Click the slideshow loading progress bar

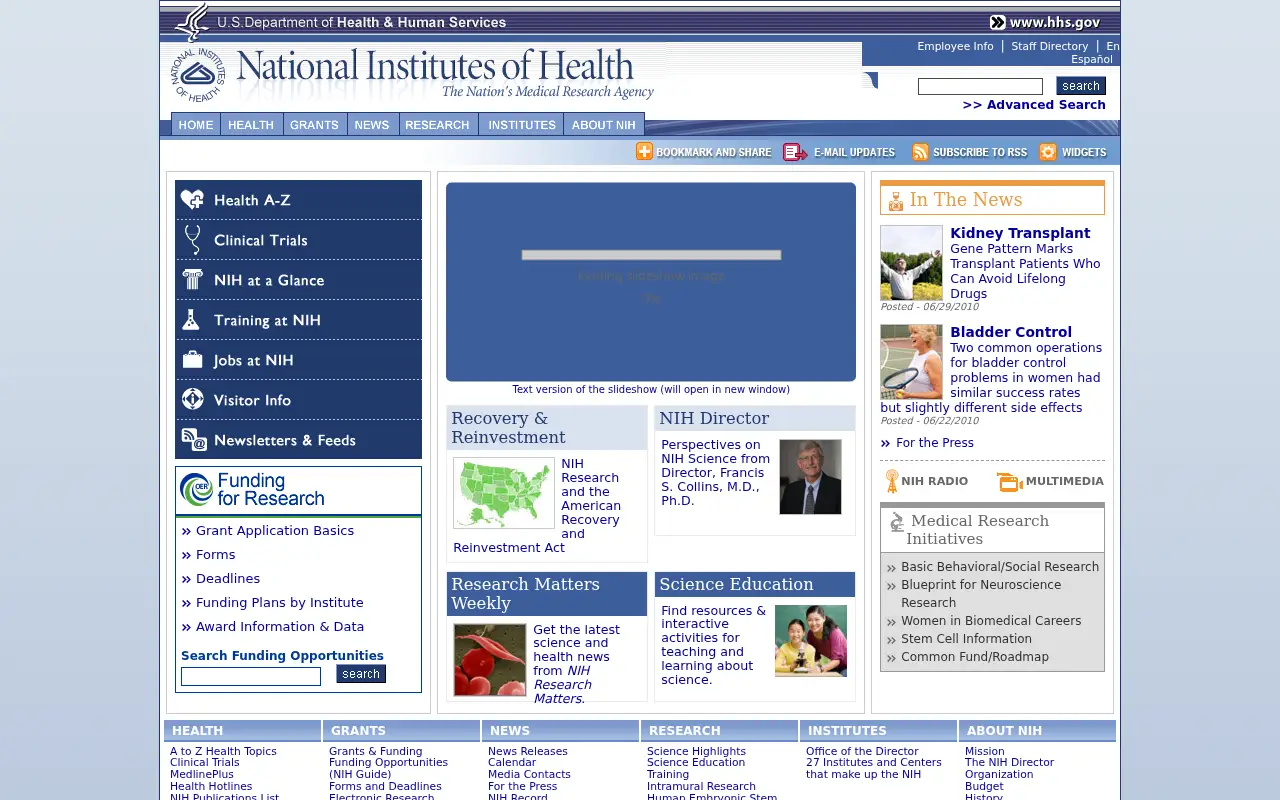tap(651, 255)
